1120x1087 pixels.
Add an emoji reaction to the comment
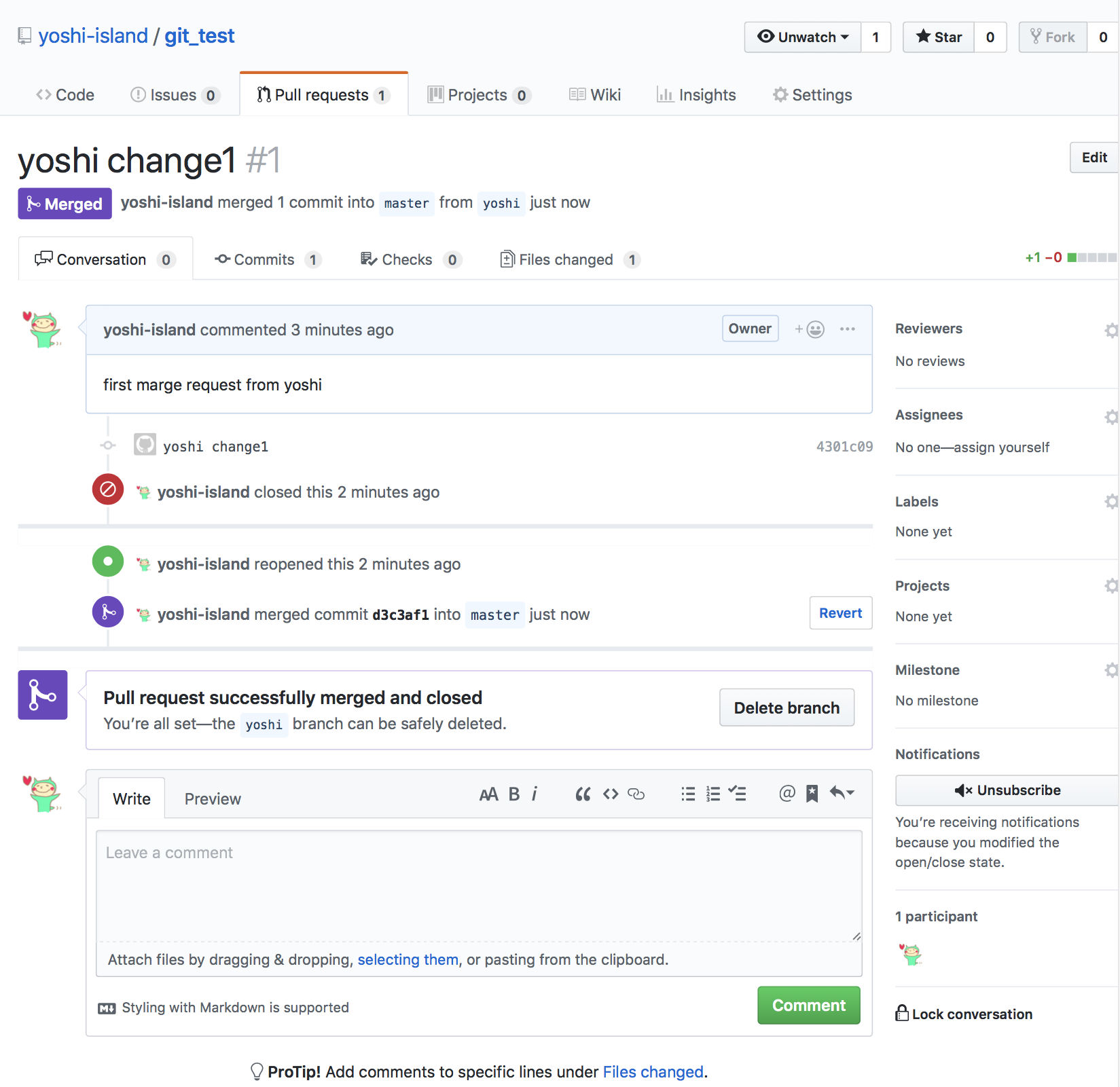pos(810,329)
